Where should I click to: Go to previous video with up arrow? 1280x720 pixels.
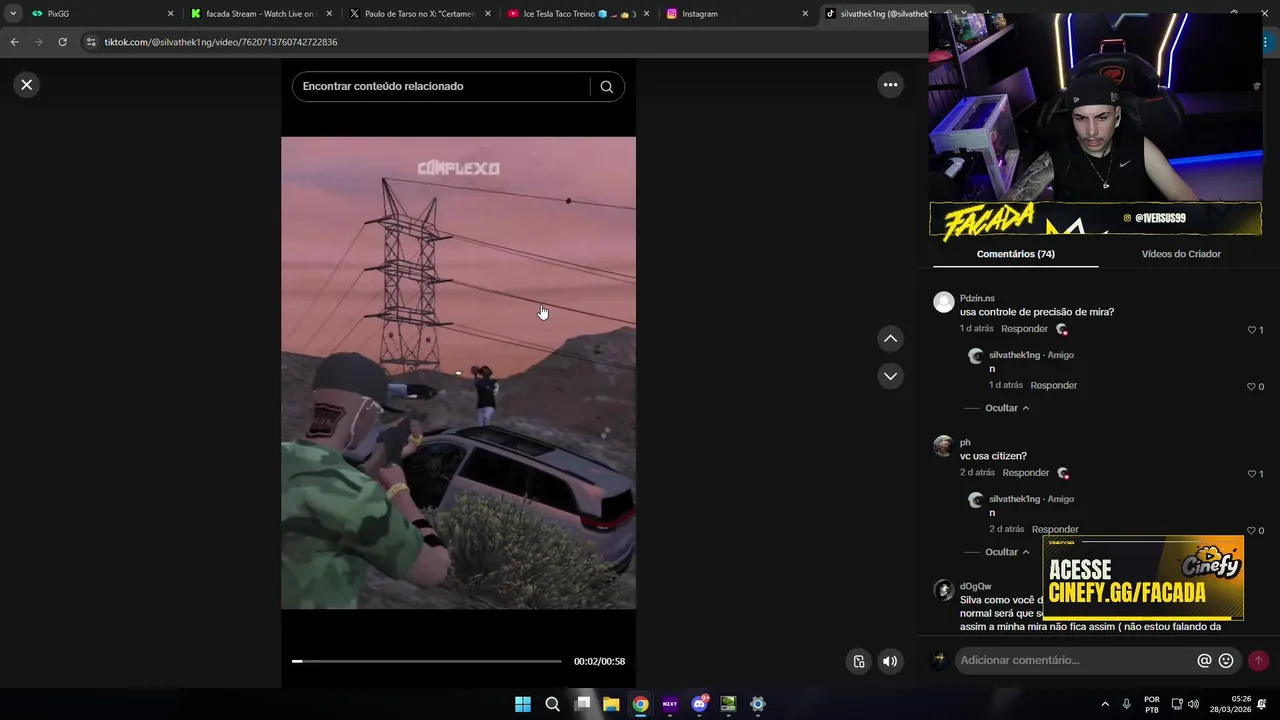890,339
